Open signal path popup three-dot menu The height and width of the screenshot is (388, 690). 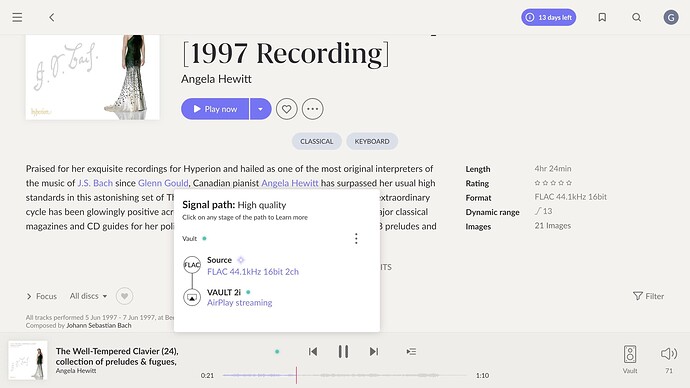pyautogui.click(x=356, y=238)
